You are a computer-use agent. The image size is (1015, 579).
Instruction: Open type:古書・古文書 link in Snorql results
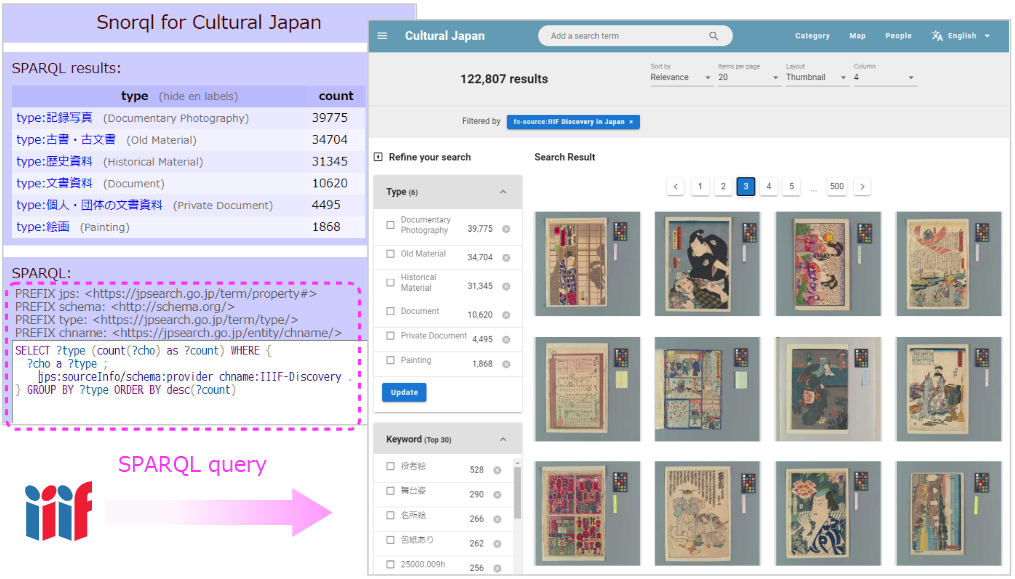click(x=66, y=139)
